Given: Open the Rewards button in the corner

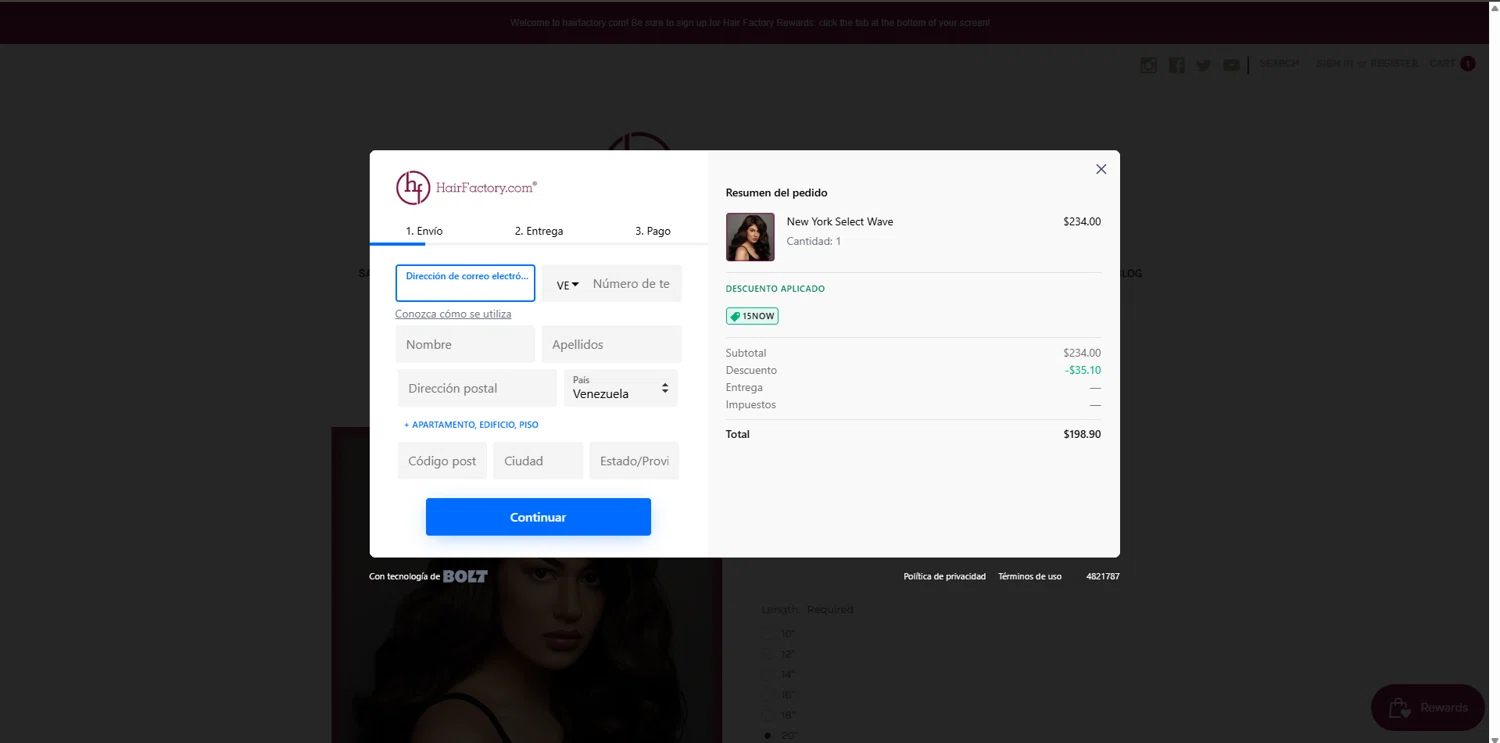Looking at the screenshot, I should (1428, 707).
